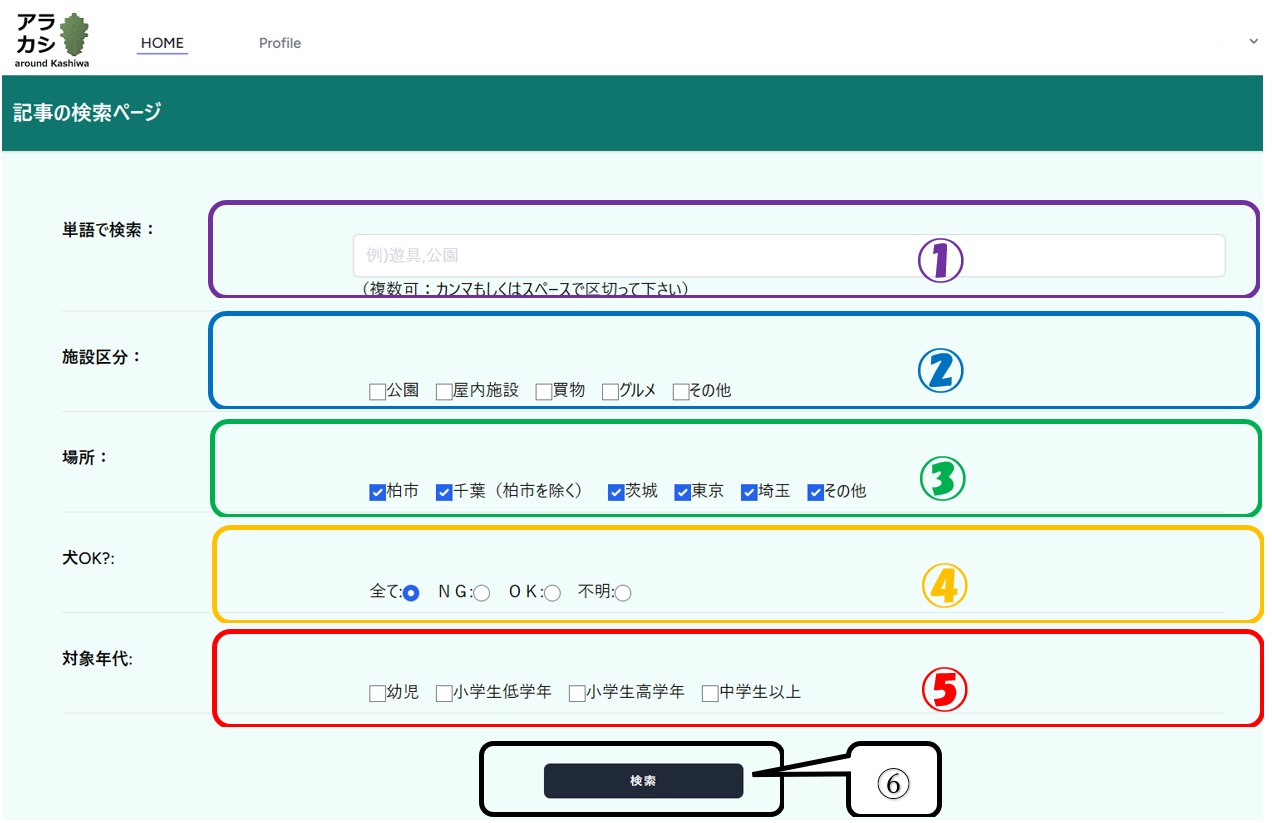This screenshot has height=823, width=1272.
Task: Uncheck the 柏市 location checkbox
Action: pos(377,492)
